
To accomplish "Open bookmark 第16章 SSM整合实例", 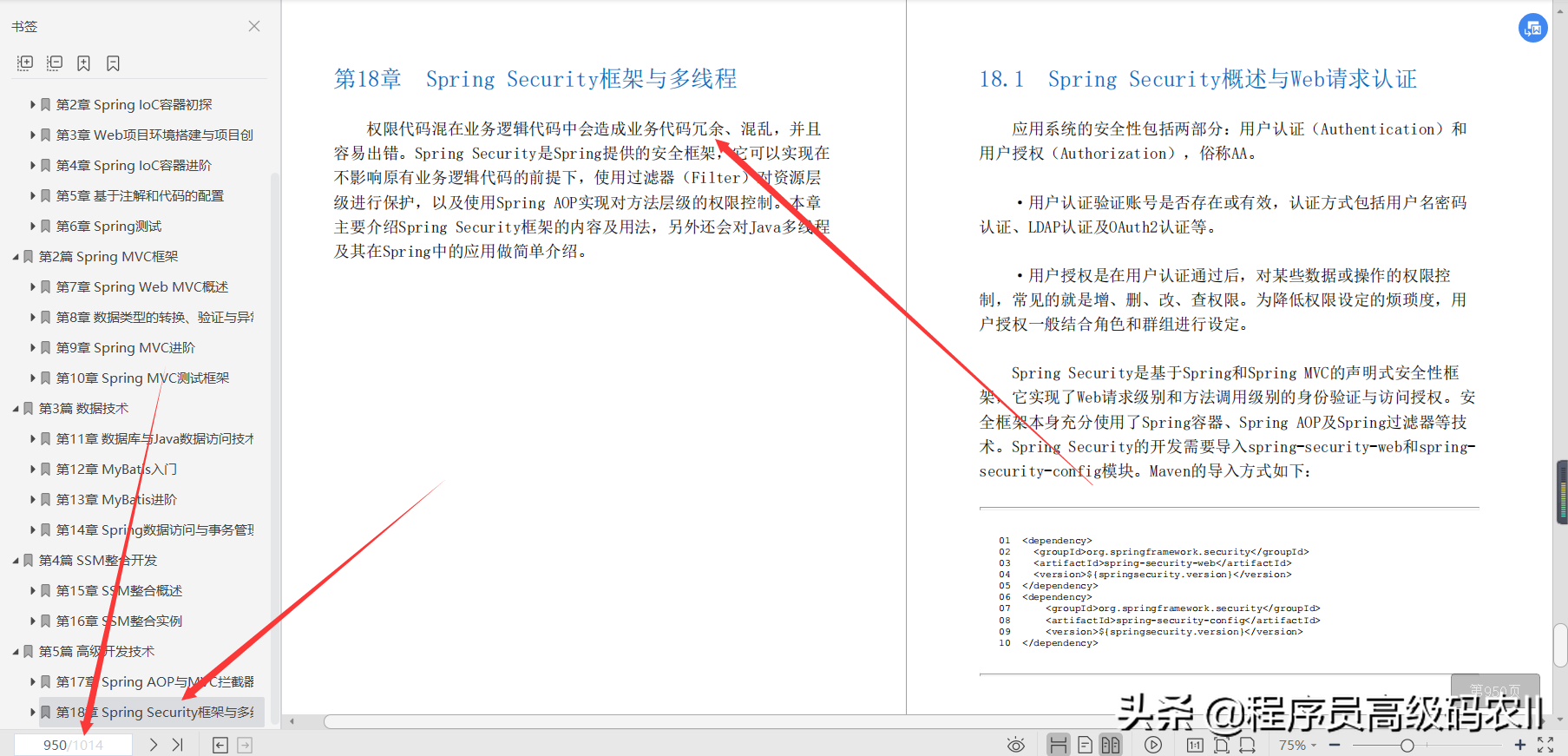I will [x=120, y=621].
